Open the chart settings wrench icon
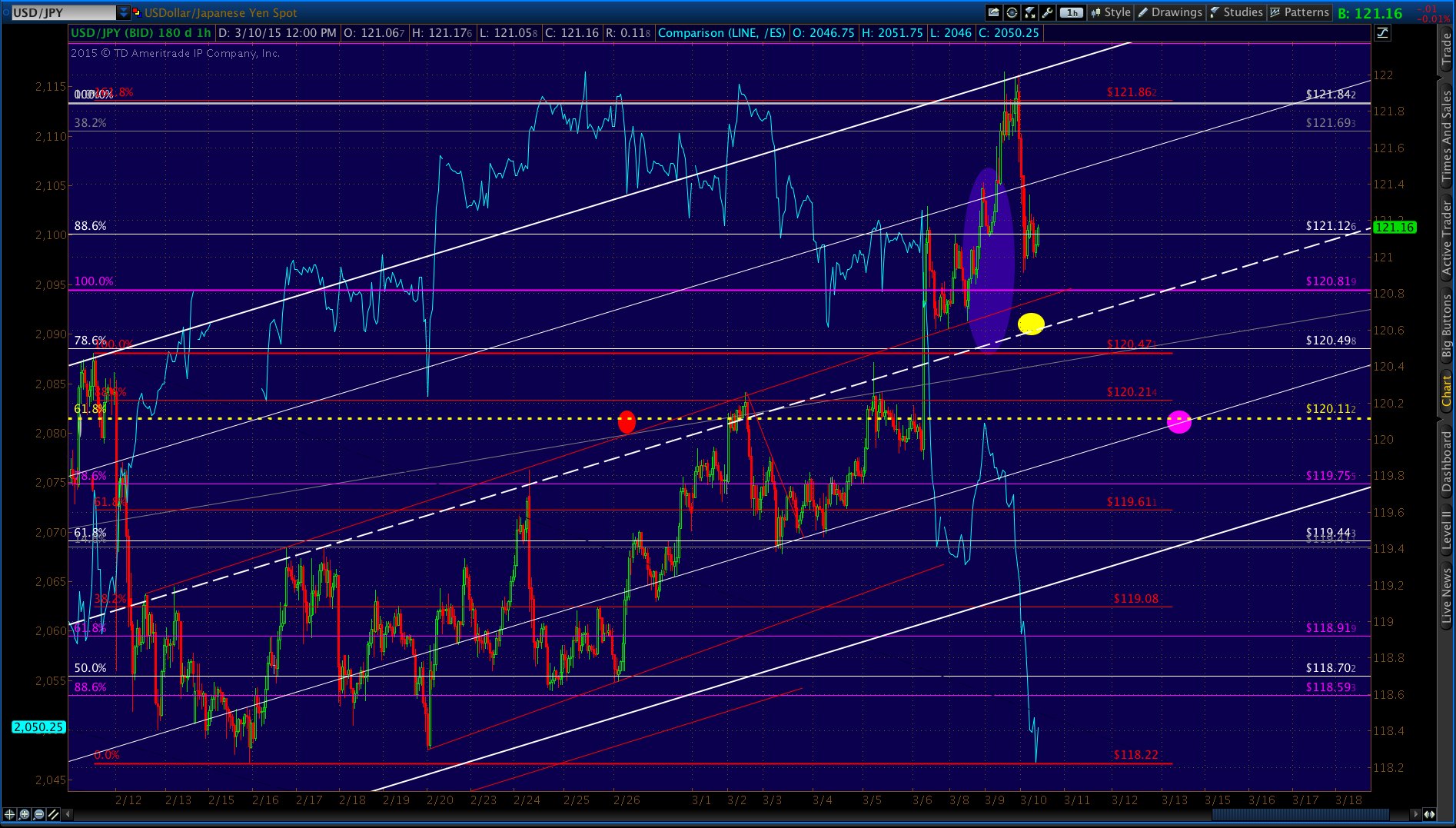The height and width of the screenshot is (828, 1456). pos(1047,12)
